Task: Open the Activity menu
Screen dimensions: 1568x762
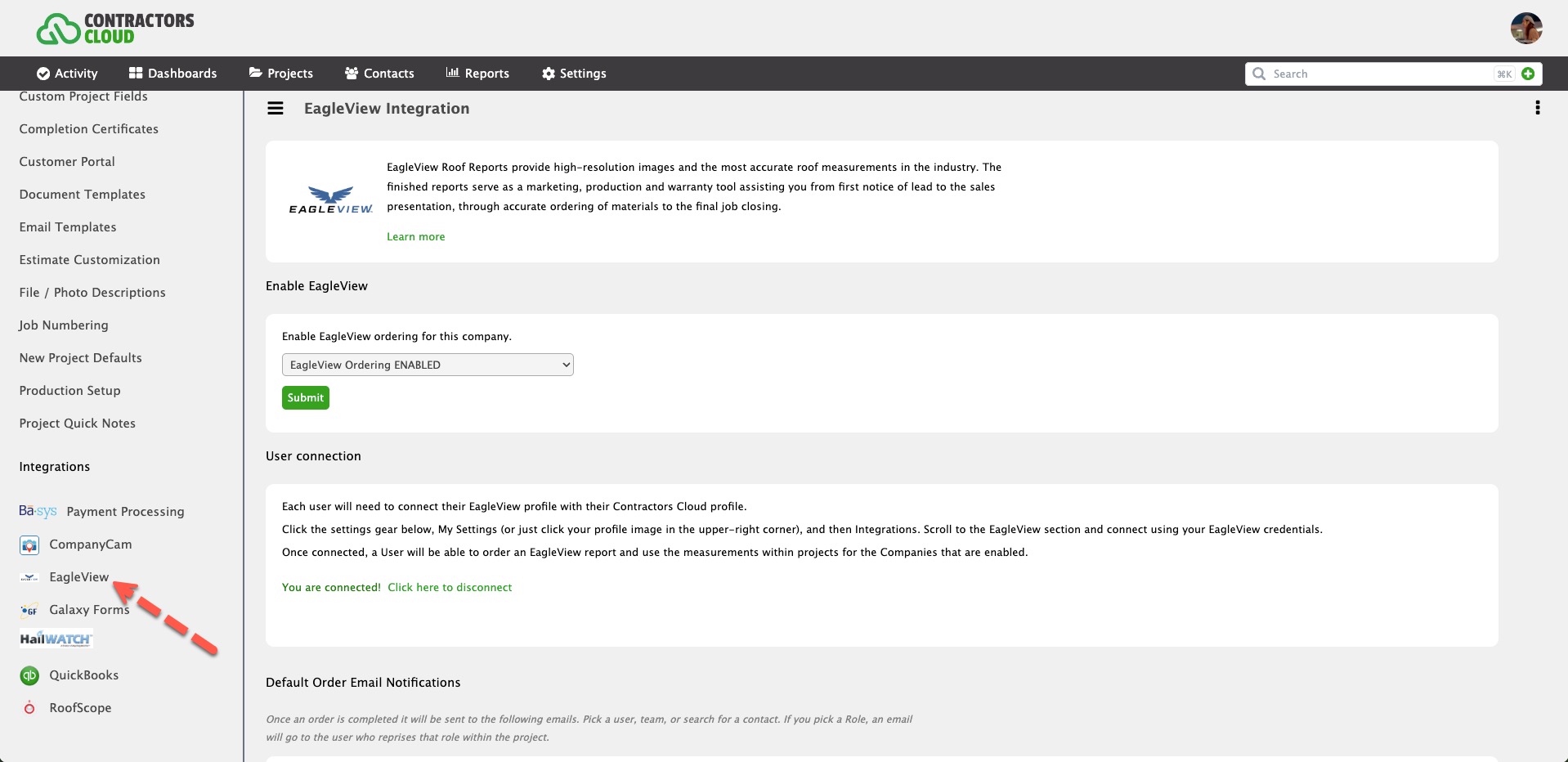Action: (67, 74)
